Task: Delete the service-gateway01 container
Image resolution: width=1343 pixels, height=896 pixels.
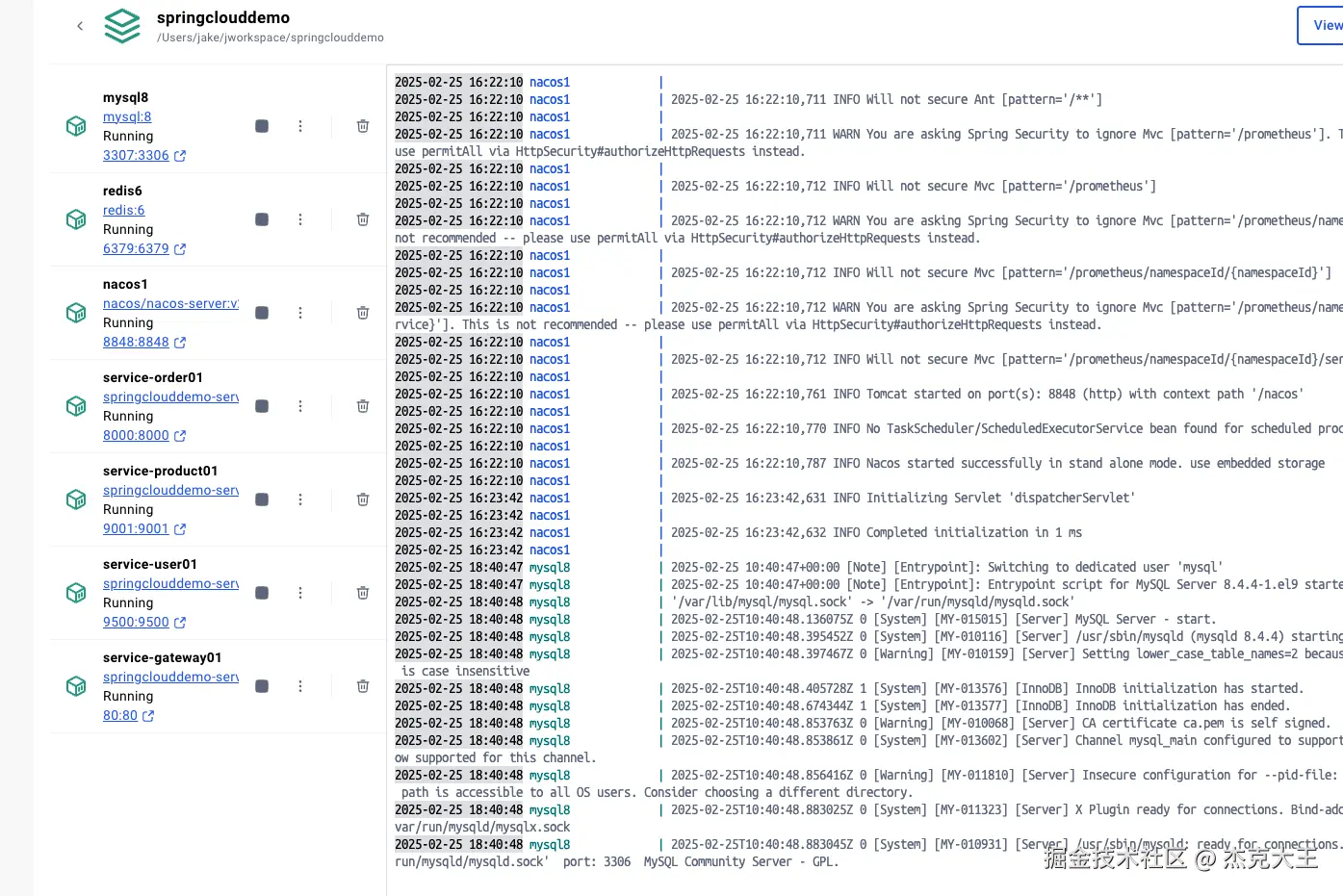Action: pos(362,685)
